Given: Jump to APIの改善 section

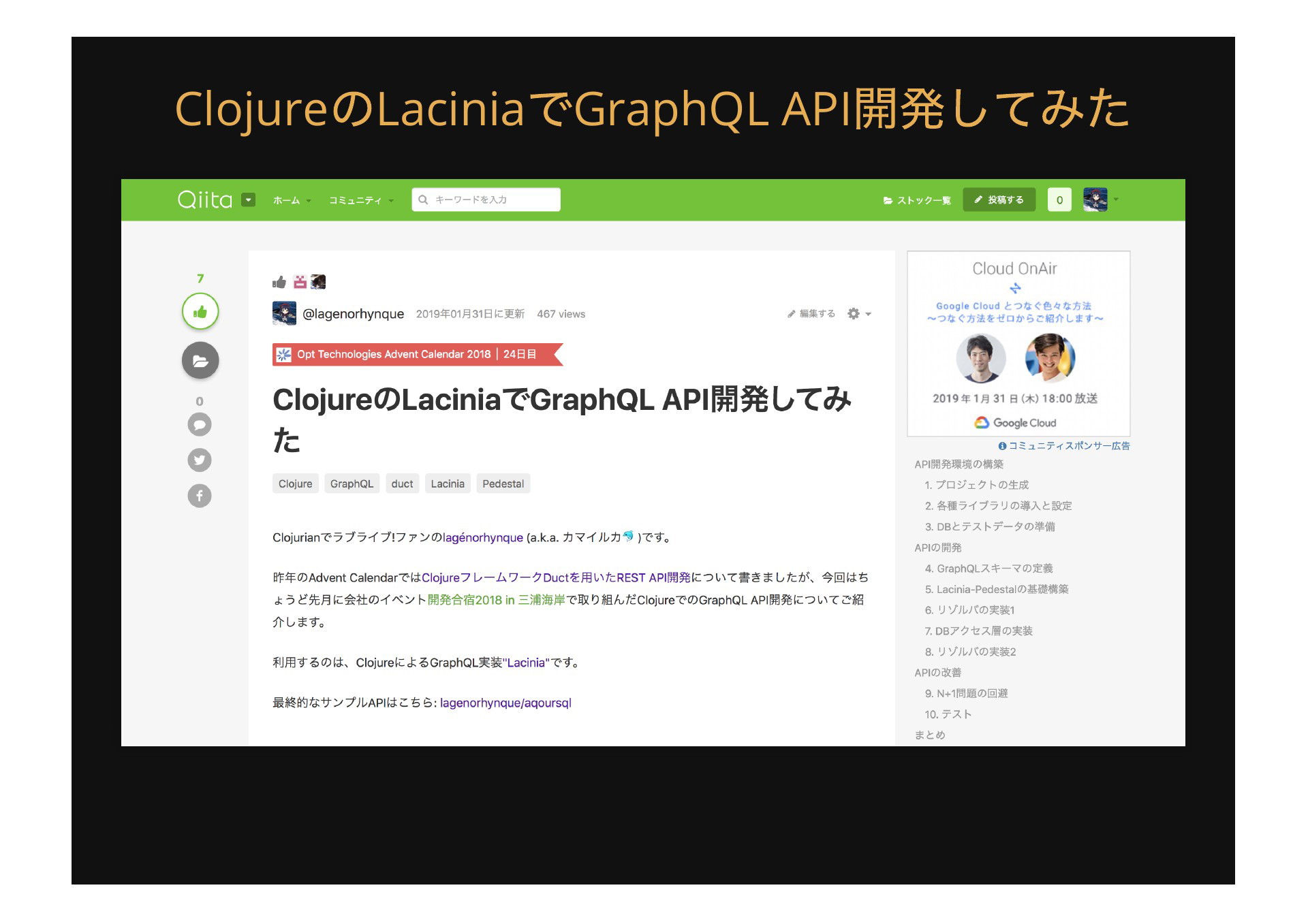Looking at the screenshot, I should tap(938, 673).
